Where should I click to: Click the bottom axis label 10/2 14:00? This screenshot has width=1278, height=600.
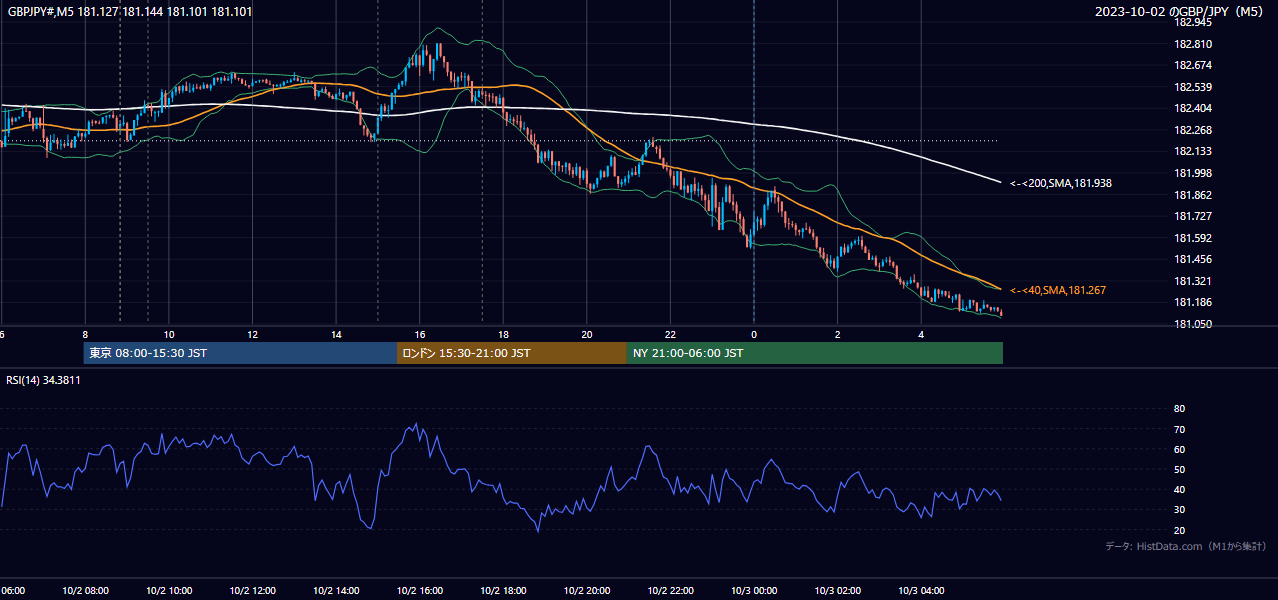click(x=336, y=591)
